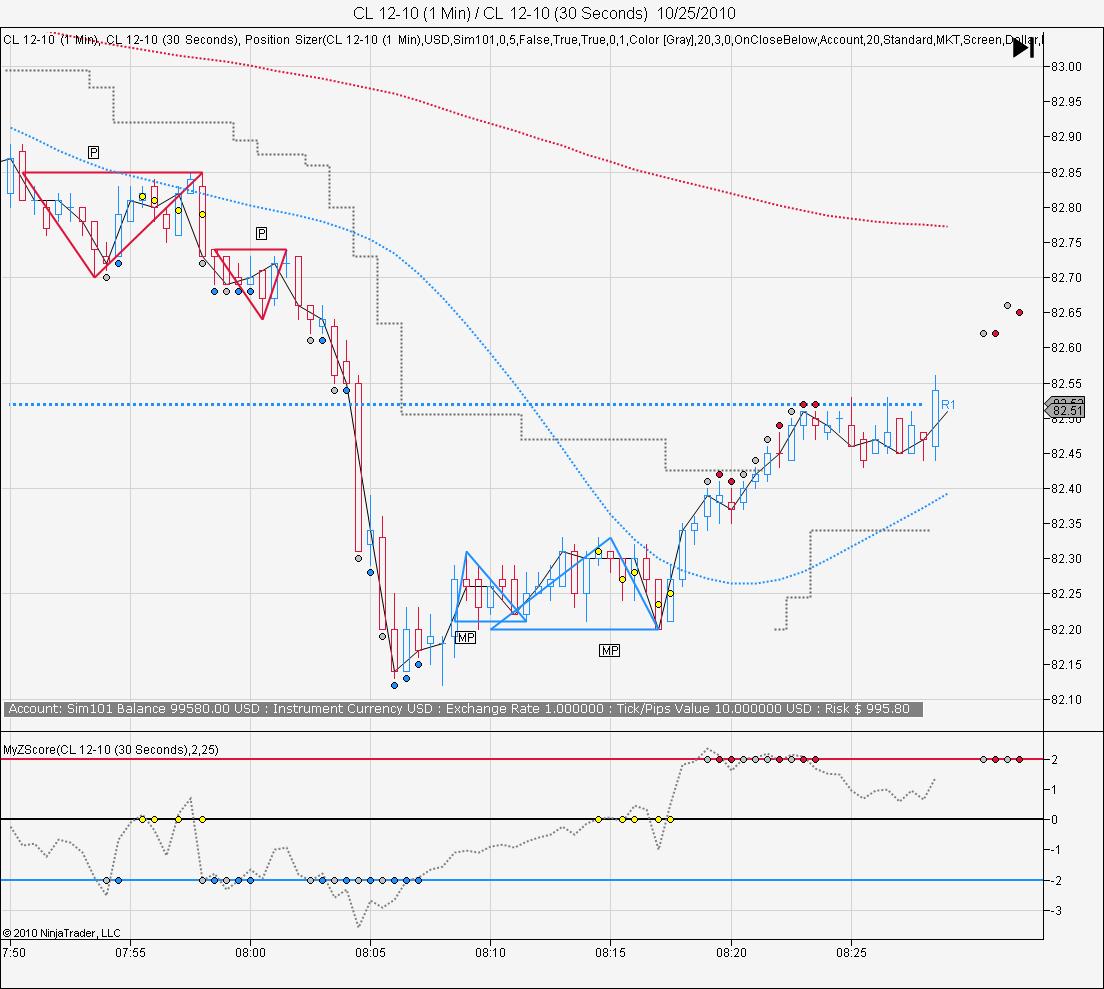Click the 82.75 price axis label
Viewport: 1104px width, 989px height.
click(1066, 242)
